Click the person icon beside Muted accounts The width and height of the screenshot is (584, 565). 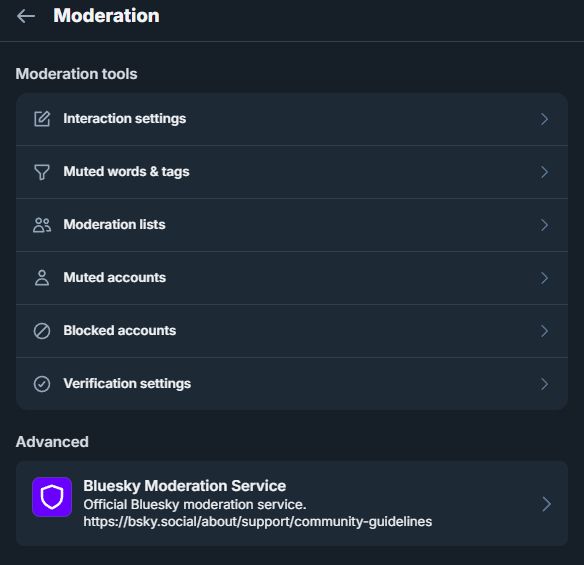pos(42,278)
